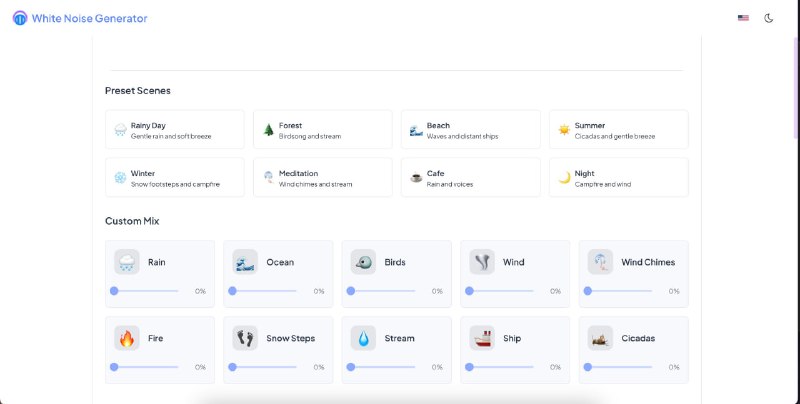Click the Ocean wave icon

tap(245, 262)
